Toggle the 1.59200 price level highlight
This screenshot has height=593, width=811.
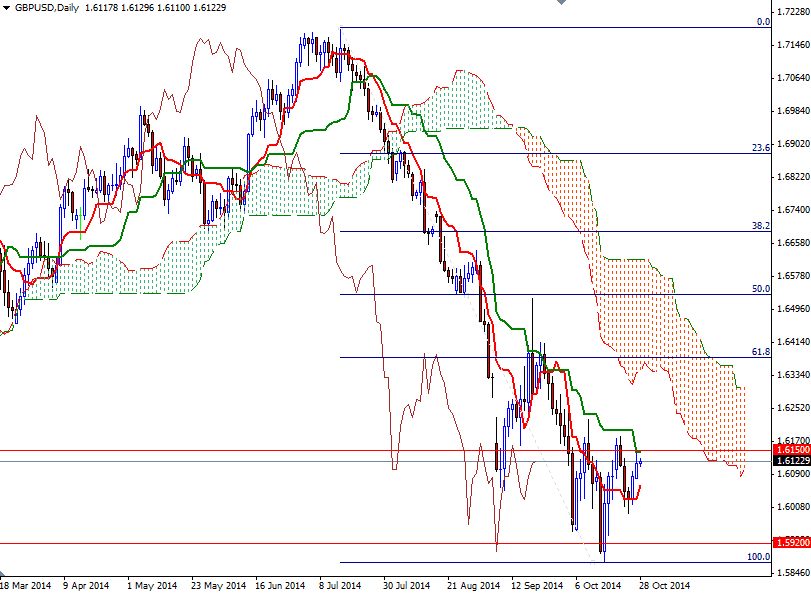tap(786, 541)
